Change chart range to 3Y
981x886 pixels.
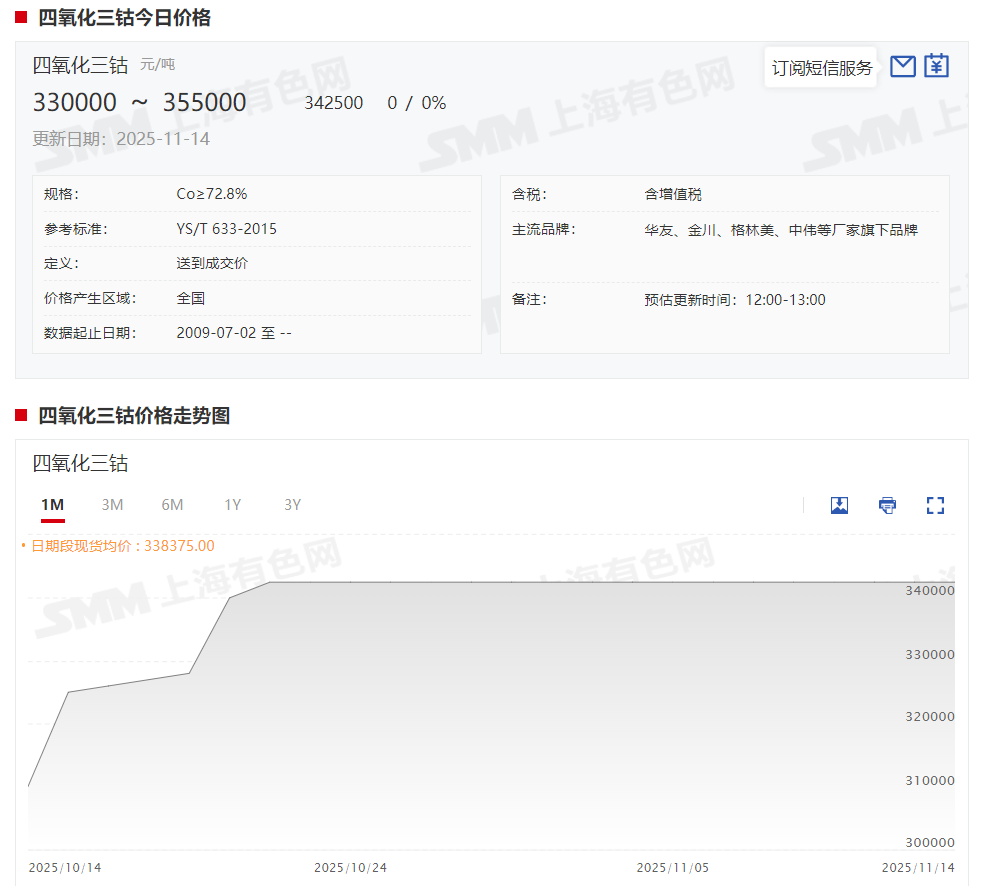(x=292, y=505)
